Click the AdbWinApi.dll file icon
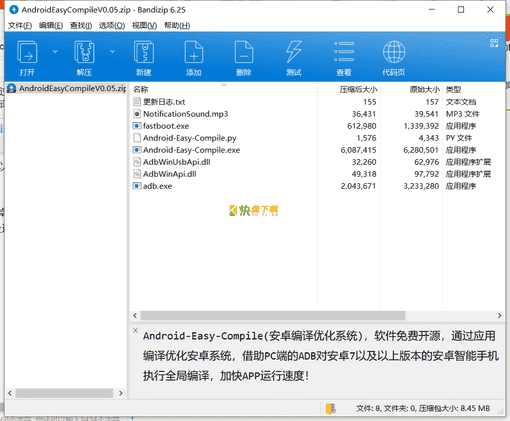Viewport: 510px width, 421px height. point(137,174)
